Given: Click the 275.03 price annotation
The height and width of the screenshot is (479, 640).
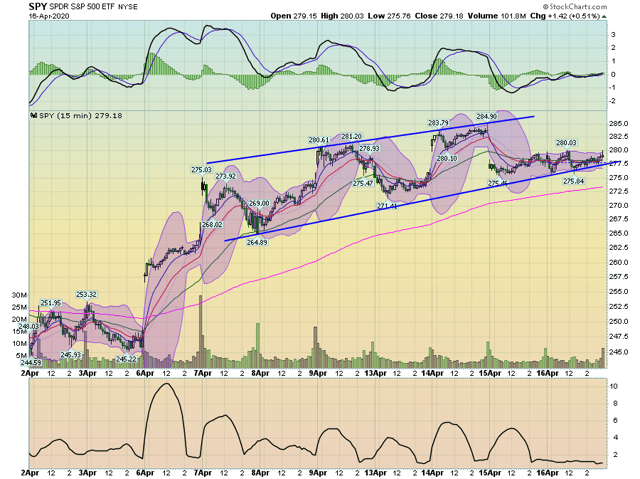Looking at the screenshot, I should point(202,170).
